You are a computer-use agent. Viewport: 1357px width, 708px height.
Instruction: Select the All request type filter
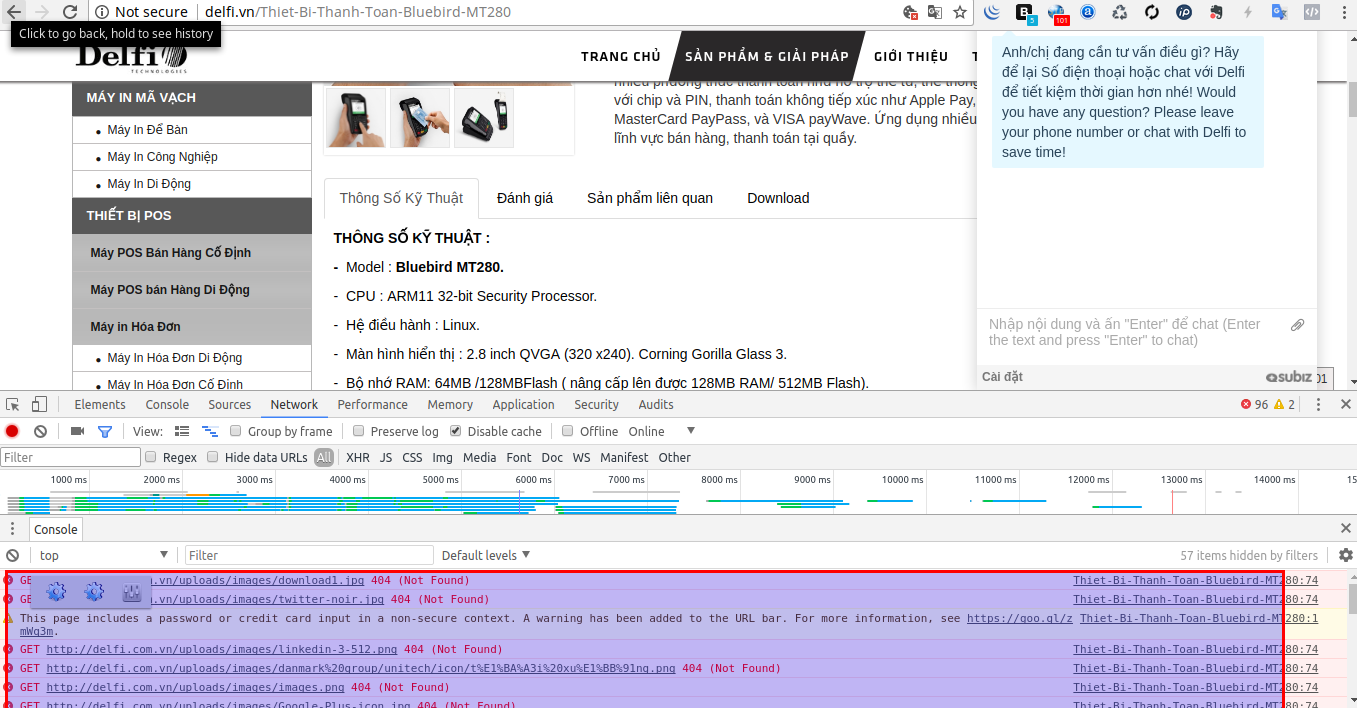(x=324, y=457)
